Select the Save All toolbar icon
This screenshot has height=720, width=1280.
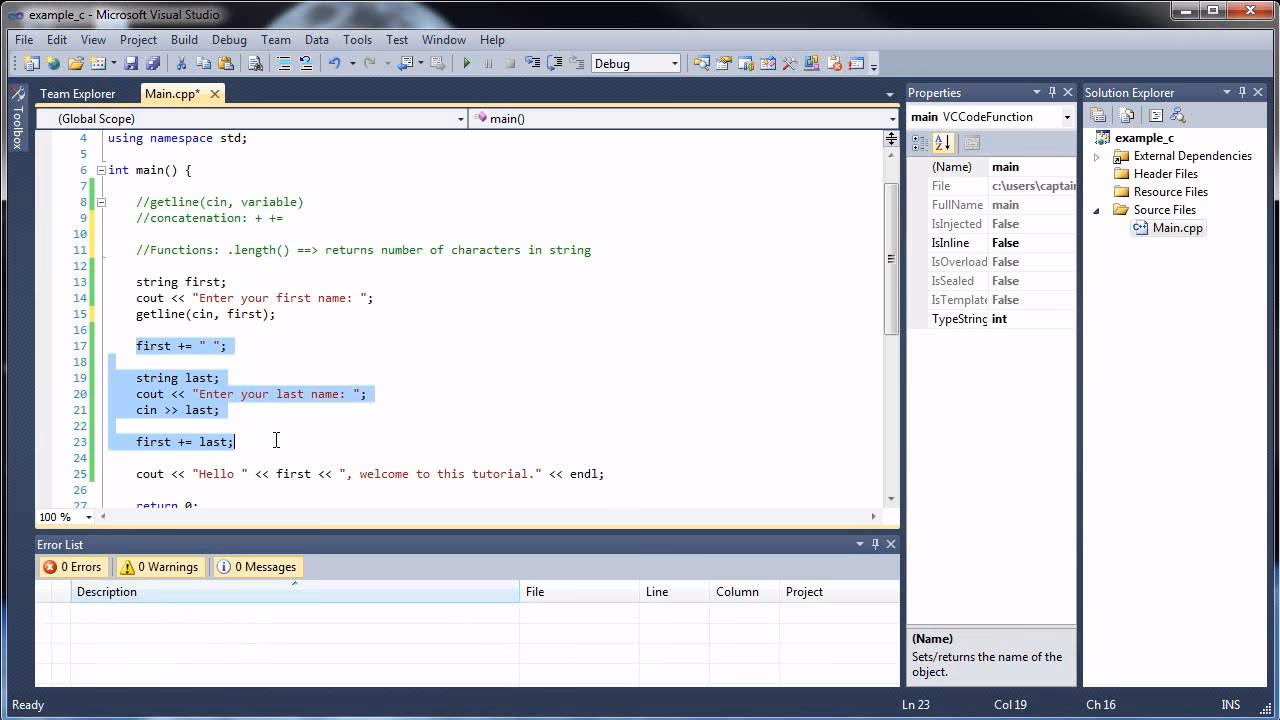point(154,62)
